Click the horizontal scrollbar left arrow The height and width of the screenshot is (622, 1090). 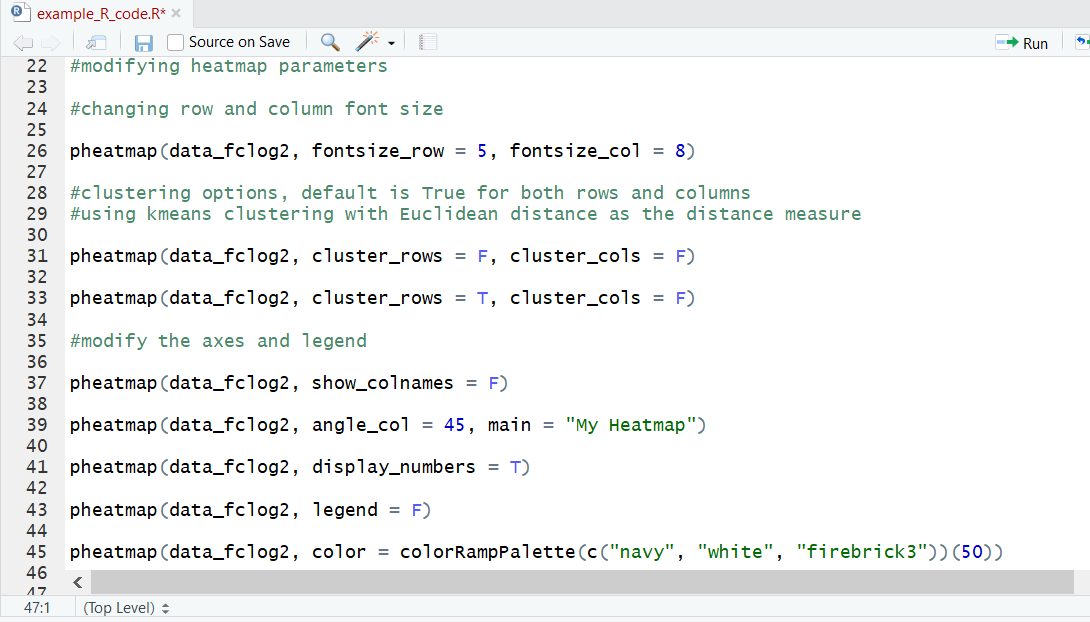[x=77, y=582]
